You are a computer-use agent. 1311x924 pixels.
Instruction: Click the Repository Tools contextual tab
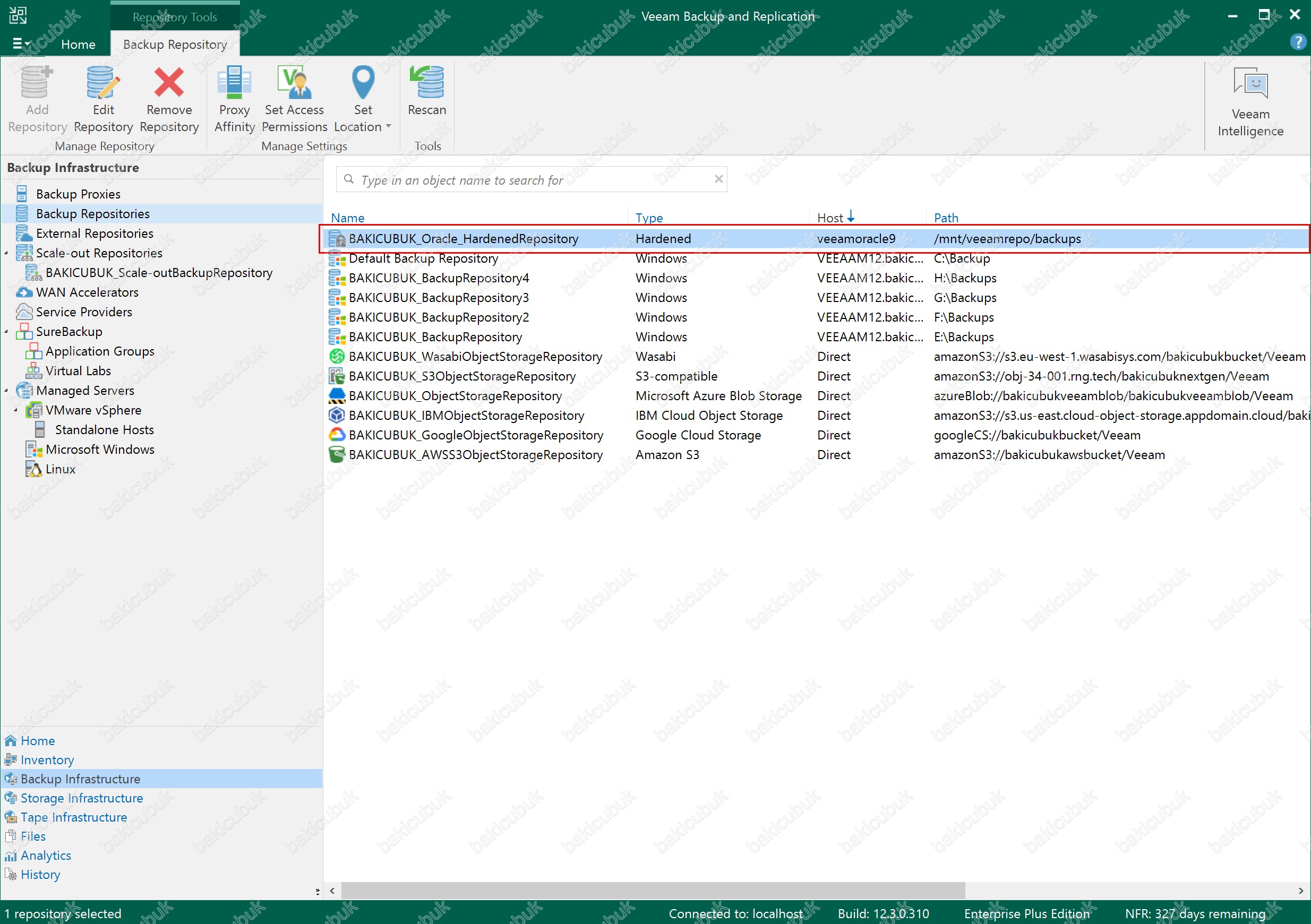pos(175,16)
